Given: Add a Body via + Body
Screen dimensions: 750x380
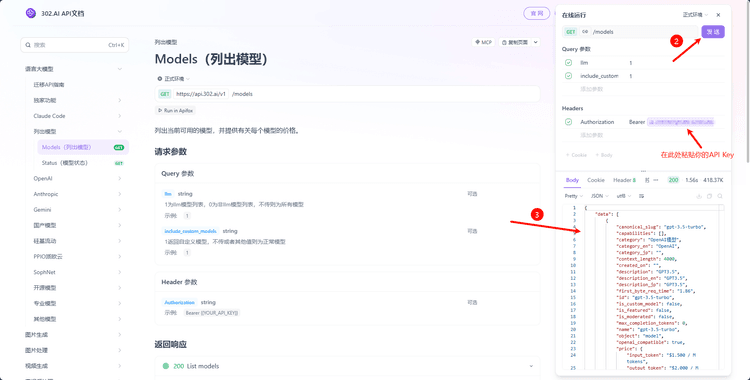Looking at the screenshot, I should pyautogui.click(x=604, y=155).
